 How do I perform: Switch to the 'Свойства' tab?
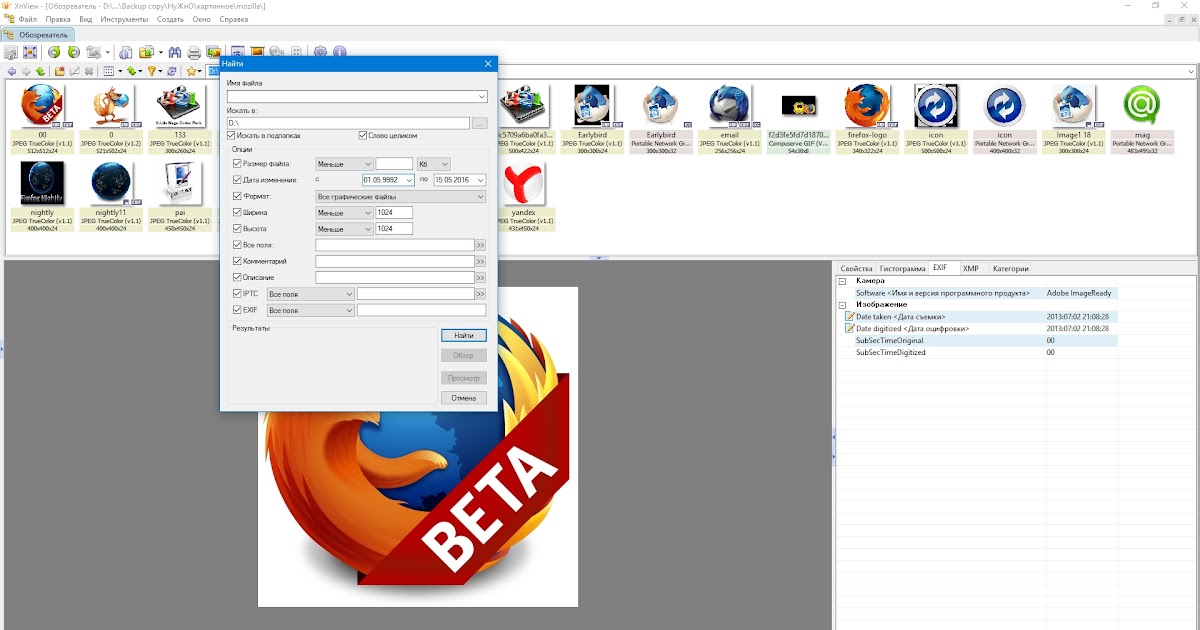click(x=856, y=268)
